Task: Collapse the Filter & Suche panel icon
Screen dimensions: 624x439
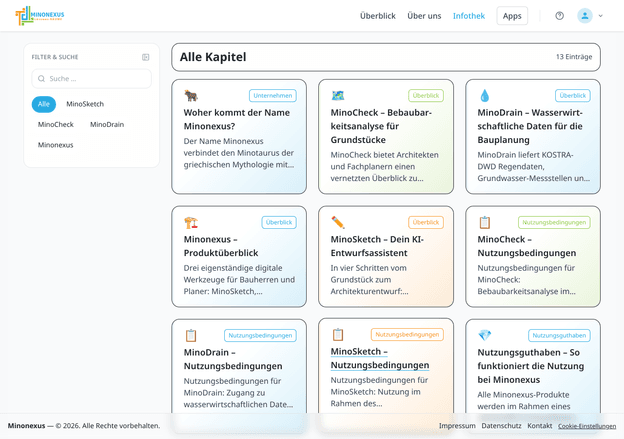Action: point(146,57)
